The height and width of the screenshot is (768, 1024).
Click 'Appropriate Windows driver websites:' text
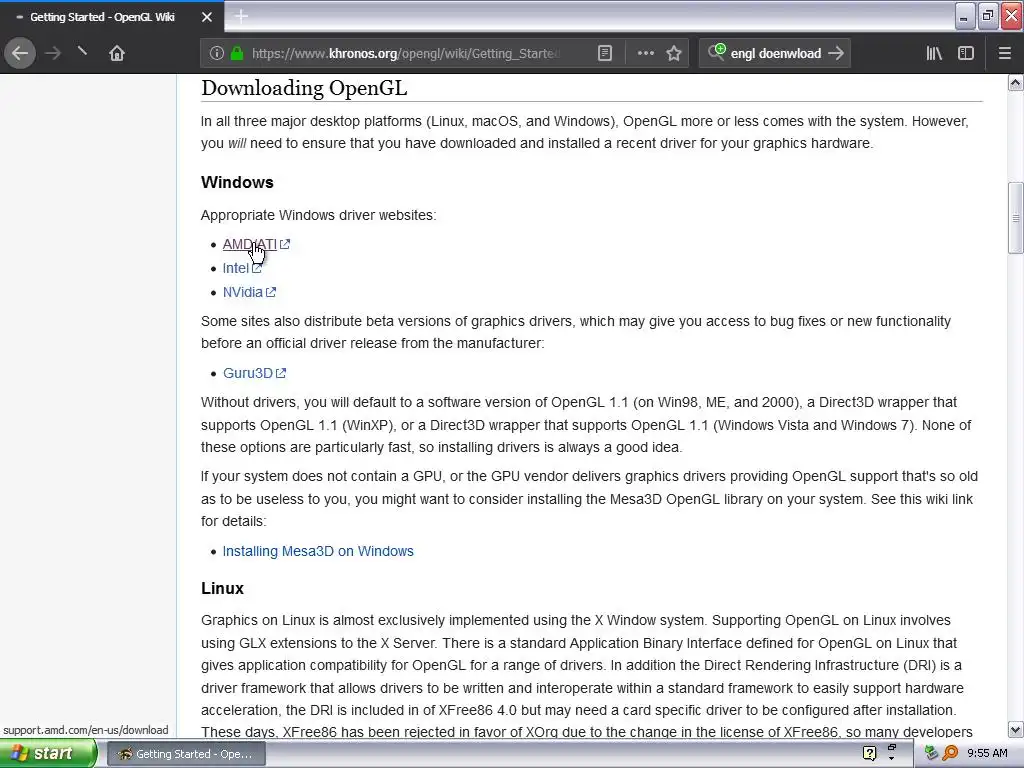coord(318,216)
